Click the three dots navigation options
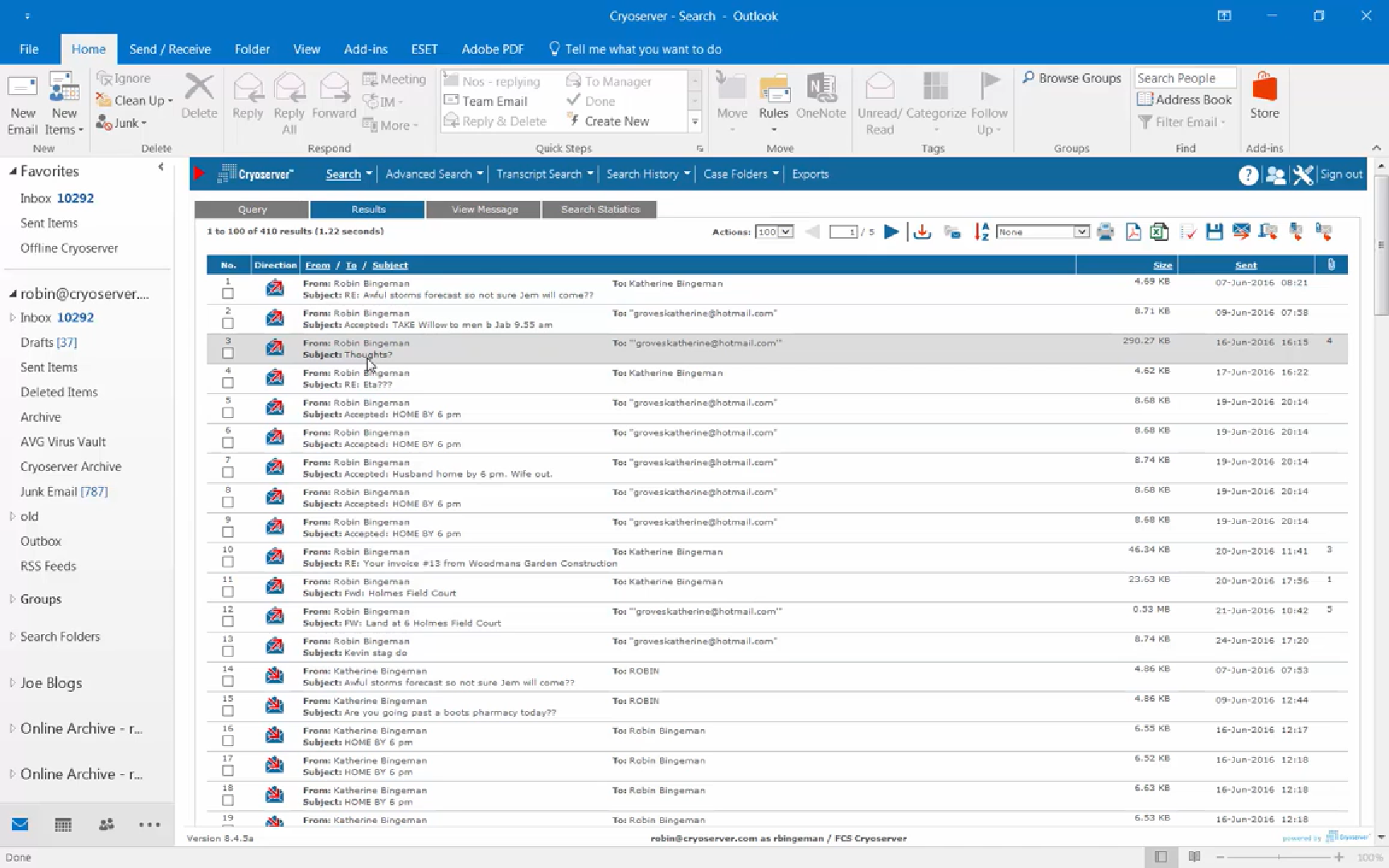The height and width of the screenshot is (868, 1389). pos(150,825)
